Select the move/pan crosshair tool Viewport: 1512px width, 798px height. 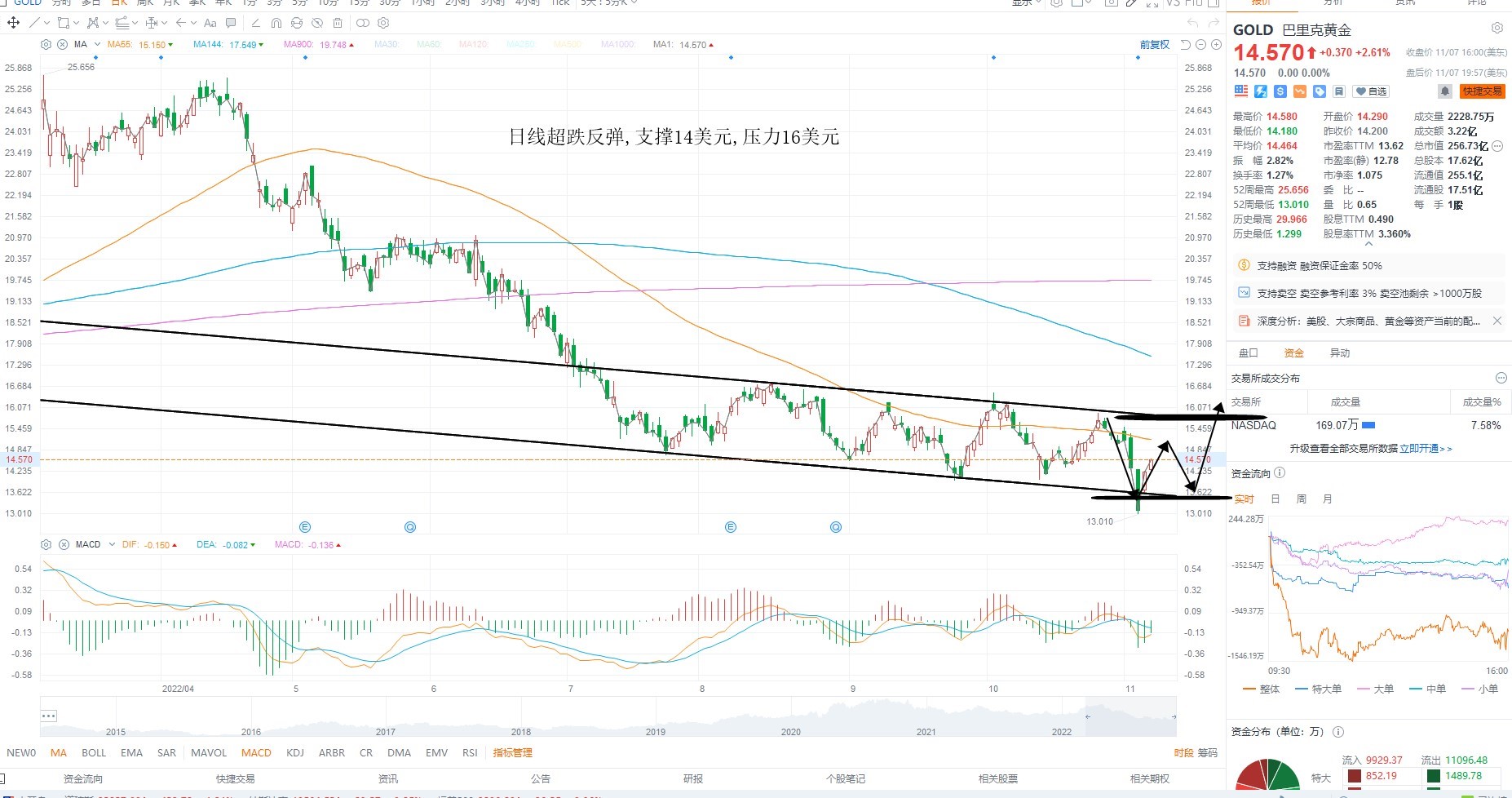point(13,23)
